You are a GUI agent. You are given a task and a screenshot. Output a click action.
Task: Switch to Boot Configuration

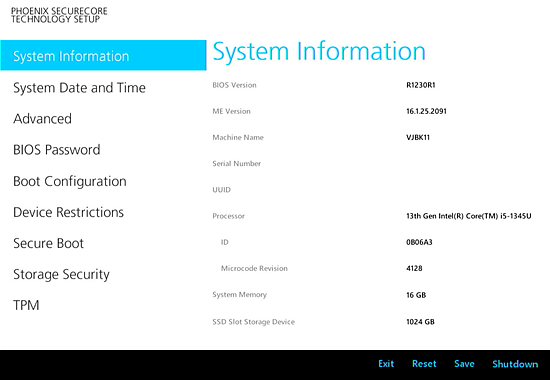point(70,181)
